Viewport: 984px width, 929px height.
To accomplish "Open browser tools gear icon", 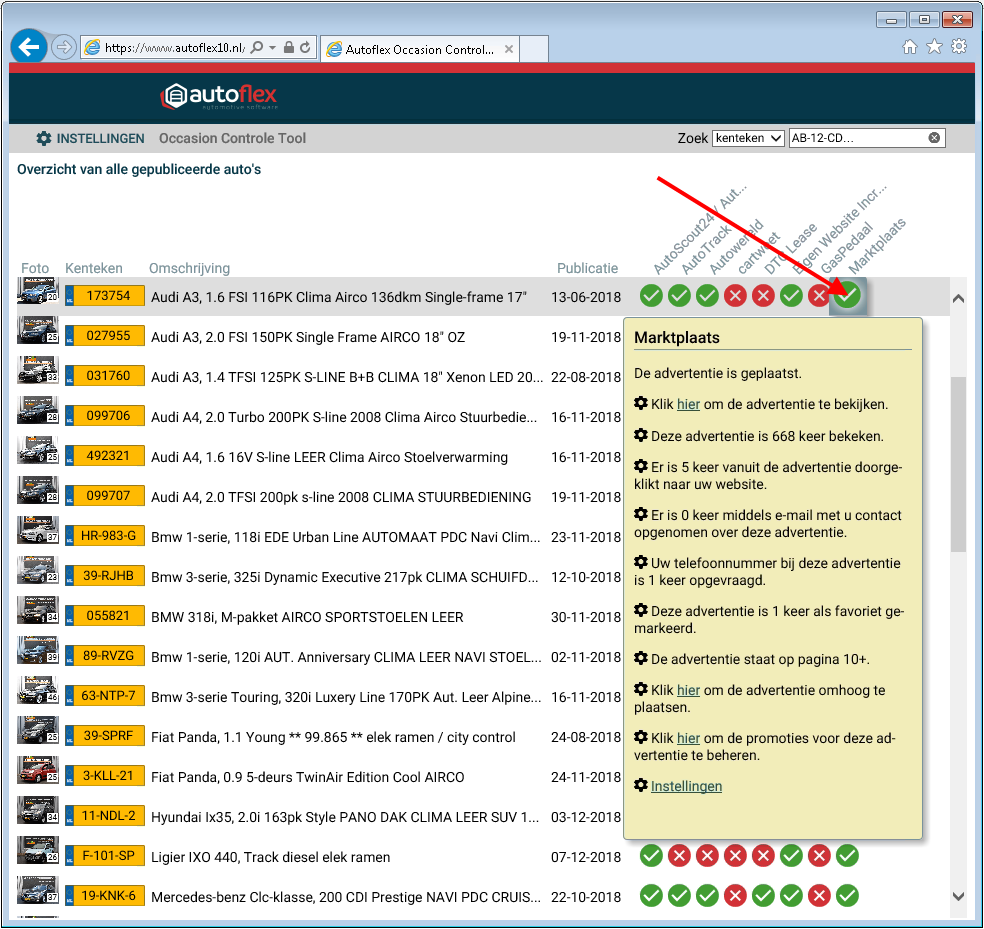I will pyautogui.click(x=959, y=47).
